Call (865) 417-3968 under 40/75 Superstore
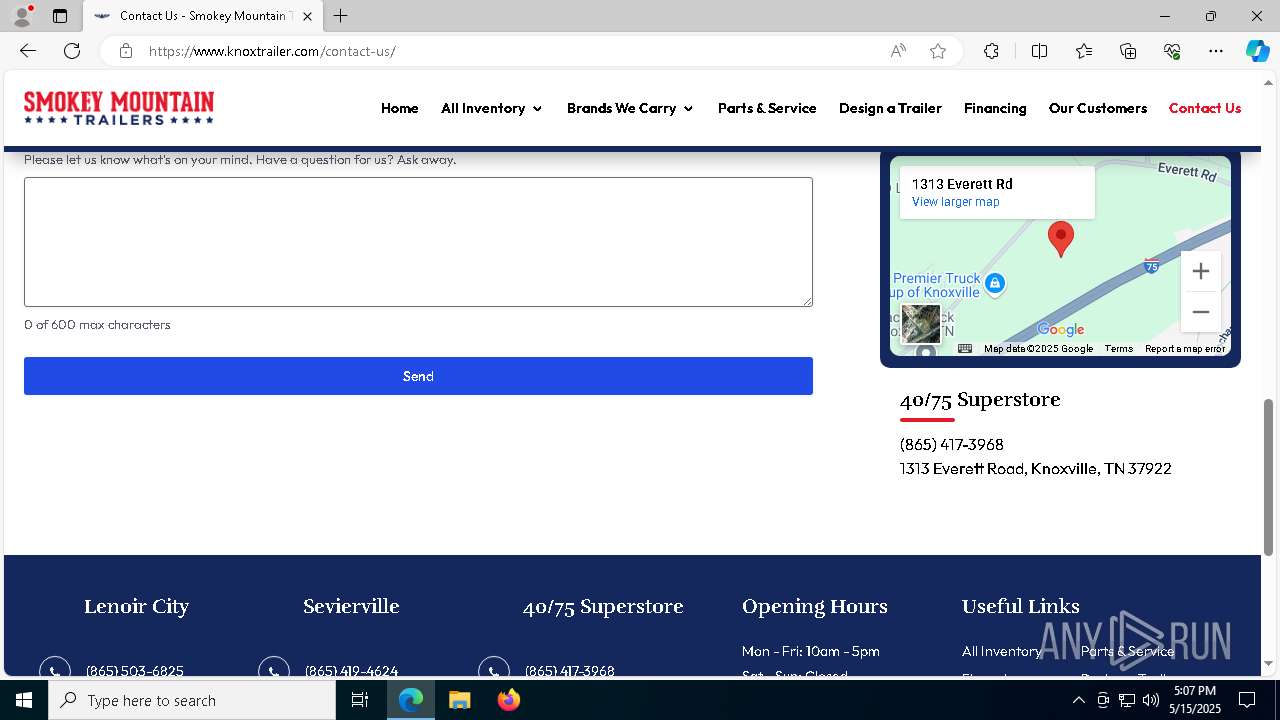 951,444
